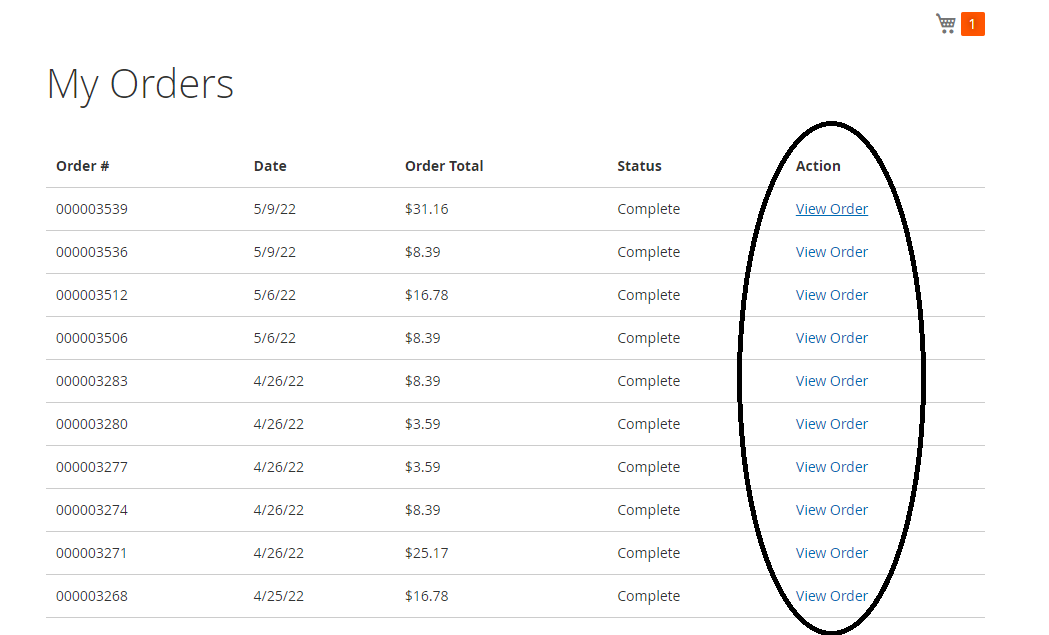The image size is (1049, 635).
Task: Click the Status column header
Action: tap(639, 166)
